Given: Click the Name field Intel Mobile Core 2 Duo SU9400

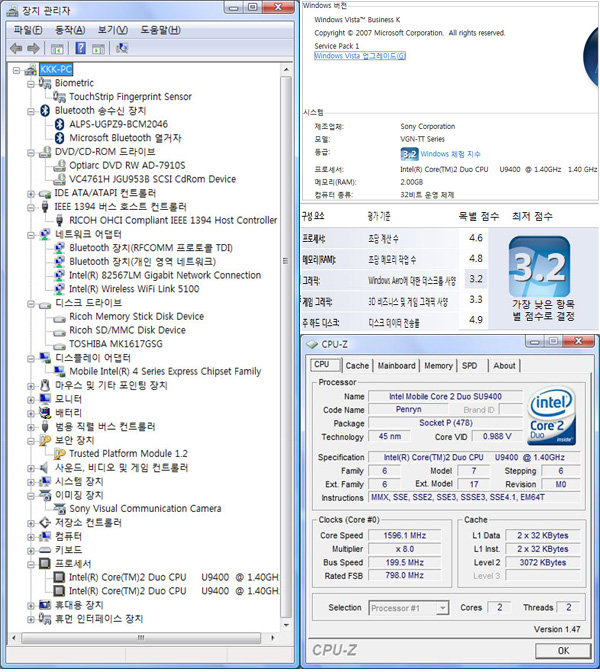Looking at the screenshot, I should coord(445,396).
